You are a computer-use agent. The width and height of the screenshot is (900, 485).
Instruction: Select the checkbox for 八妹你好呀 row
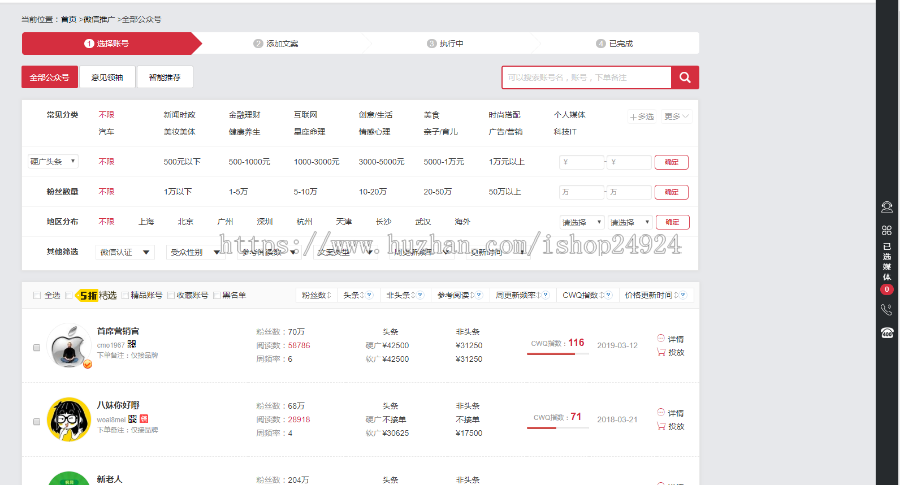37,422
